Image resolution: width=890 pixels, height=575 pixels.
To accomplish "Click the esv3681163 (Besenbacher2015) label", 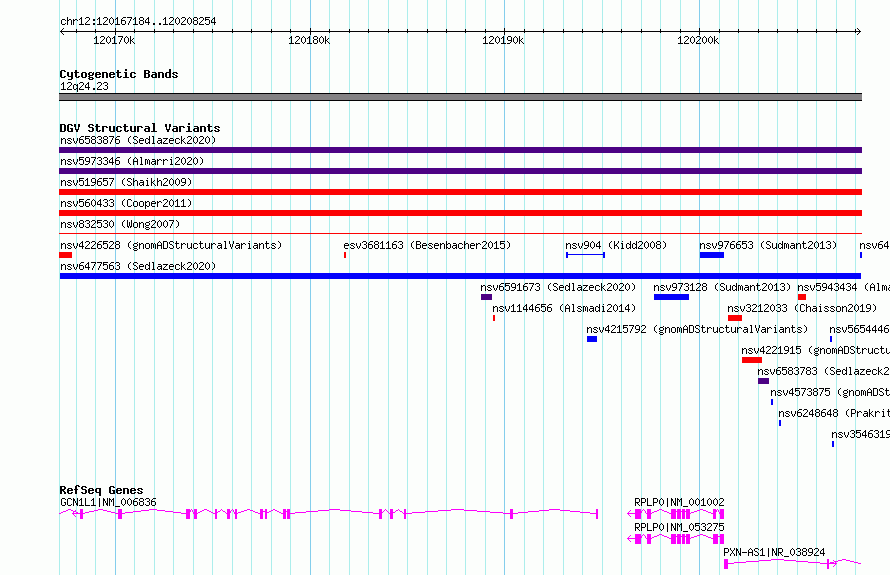I will pos(427,245).
